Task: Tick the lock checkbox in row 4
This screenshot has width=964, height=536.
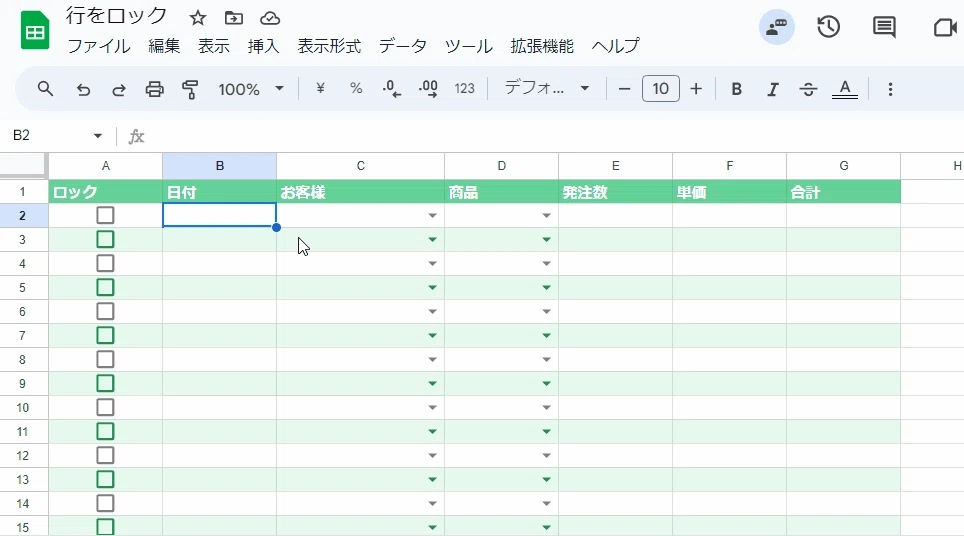Action: (105, 263)
